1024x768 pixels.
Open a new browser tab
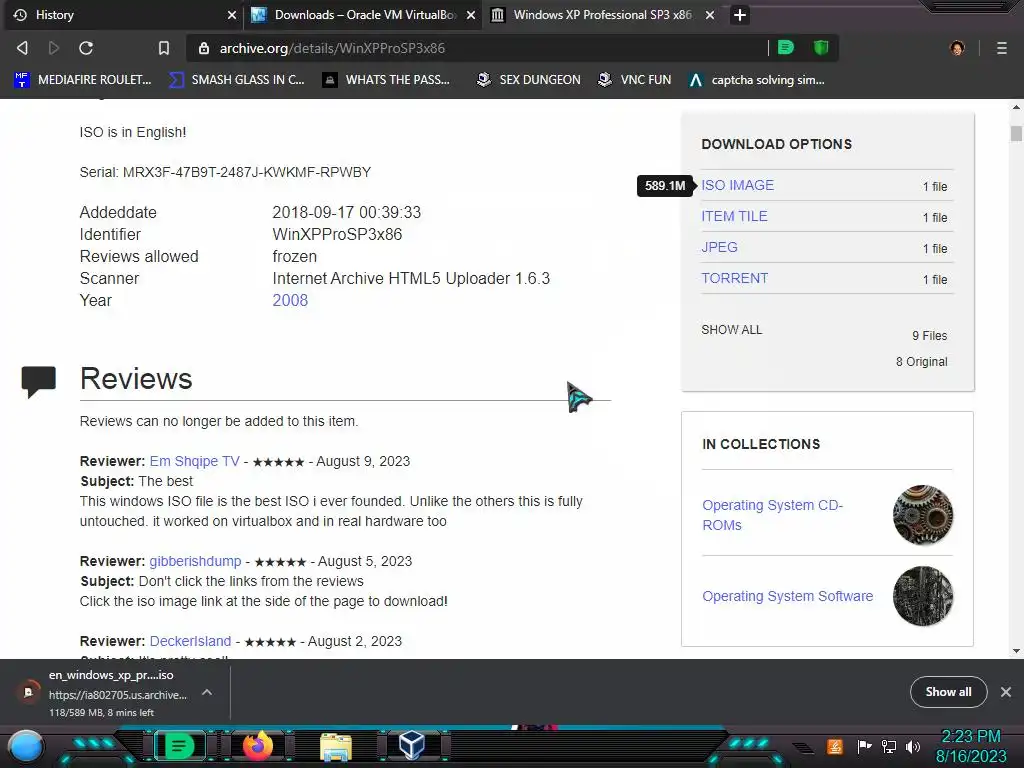coord(740,15)
